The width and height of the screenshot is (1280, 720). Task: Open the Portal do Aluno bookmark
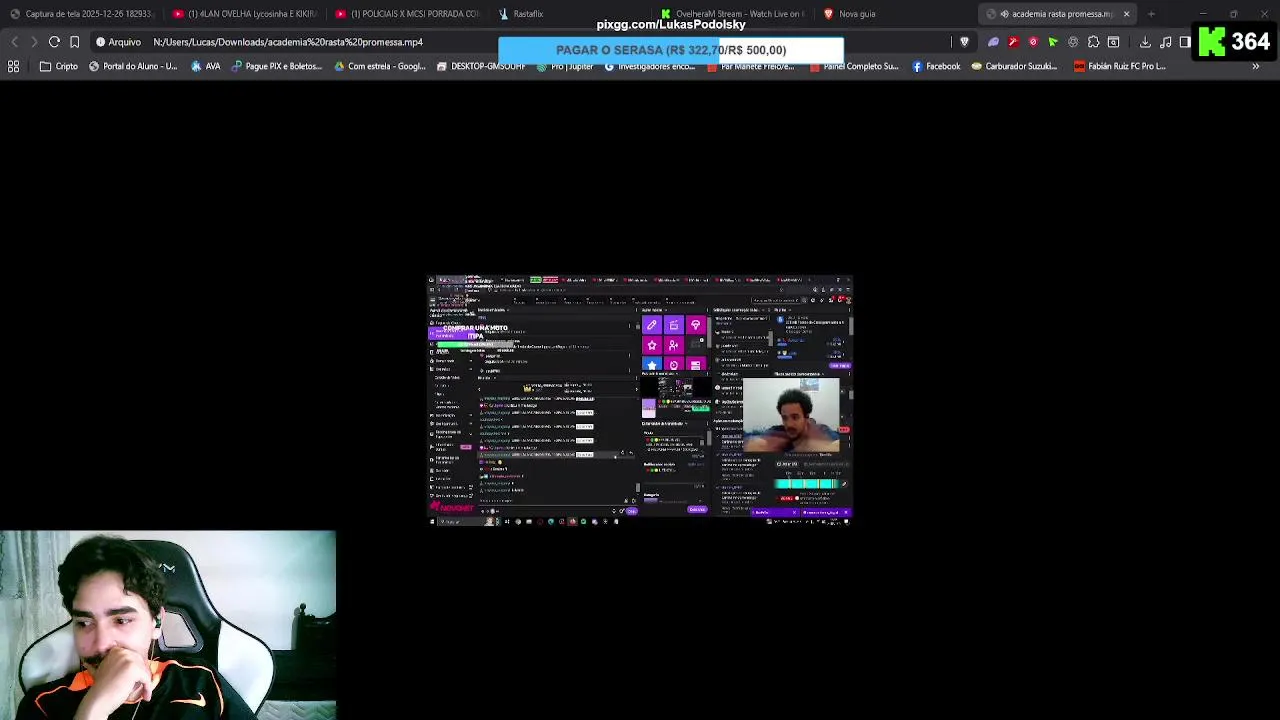[x=133, y=66]
